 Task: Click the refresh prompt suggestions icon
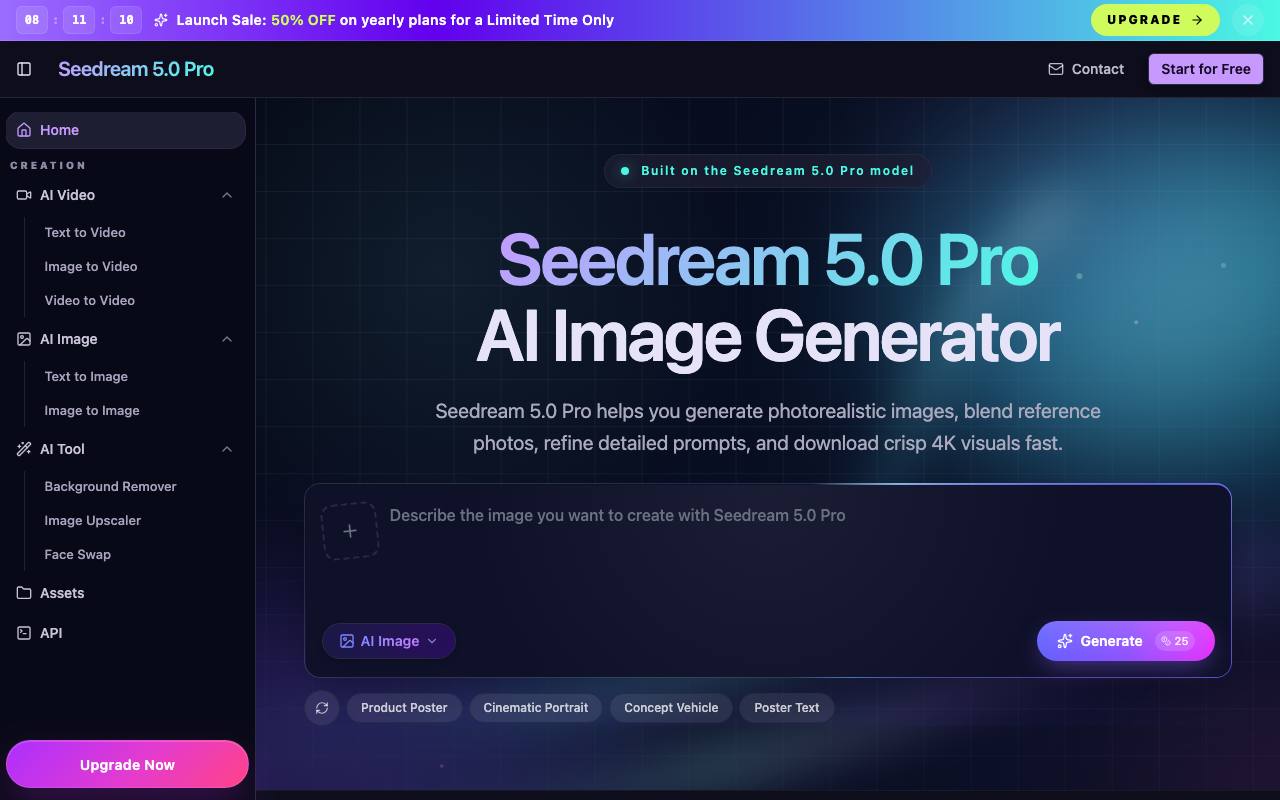(322, 708)
